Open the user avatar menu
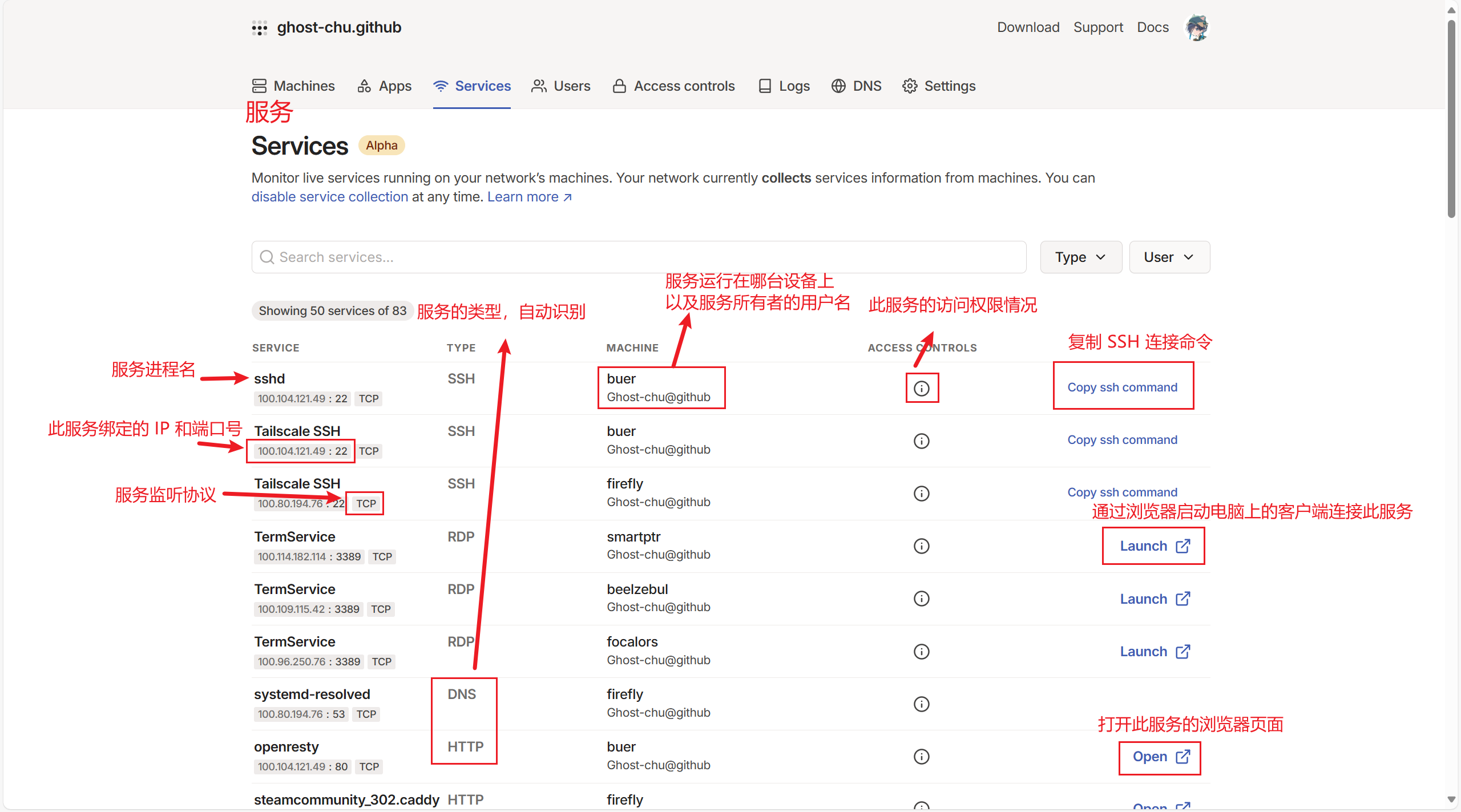Screen dimensions: 1461x812 point(1197,27)
